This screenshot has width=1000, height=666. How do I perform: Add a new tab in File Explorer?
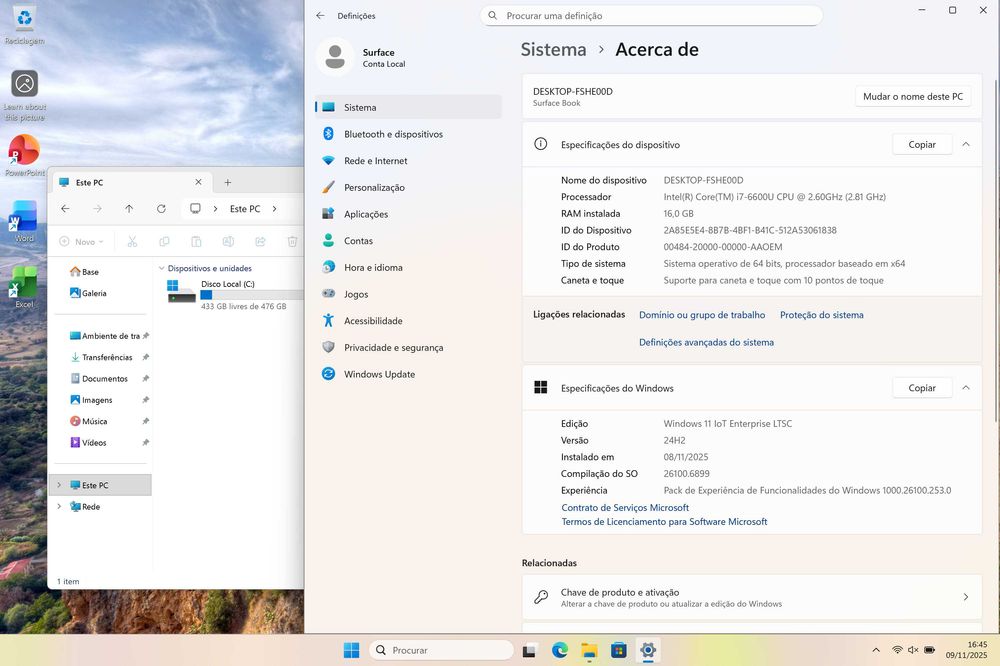tap(228, 182)
